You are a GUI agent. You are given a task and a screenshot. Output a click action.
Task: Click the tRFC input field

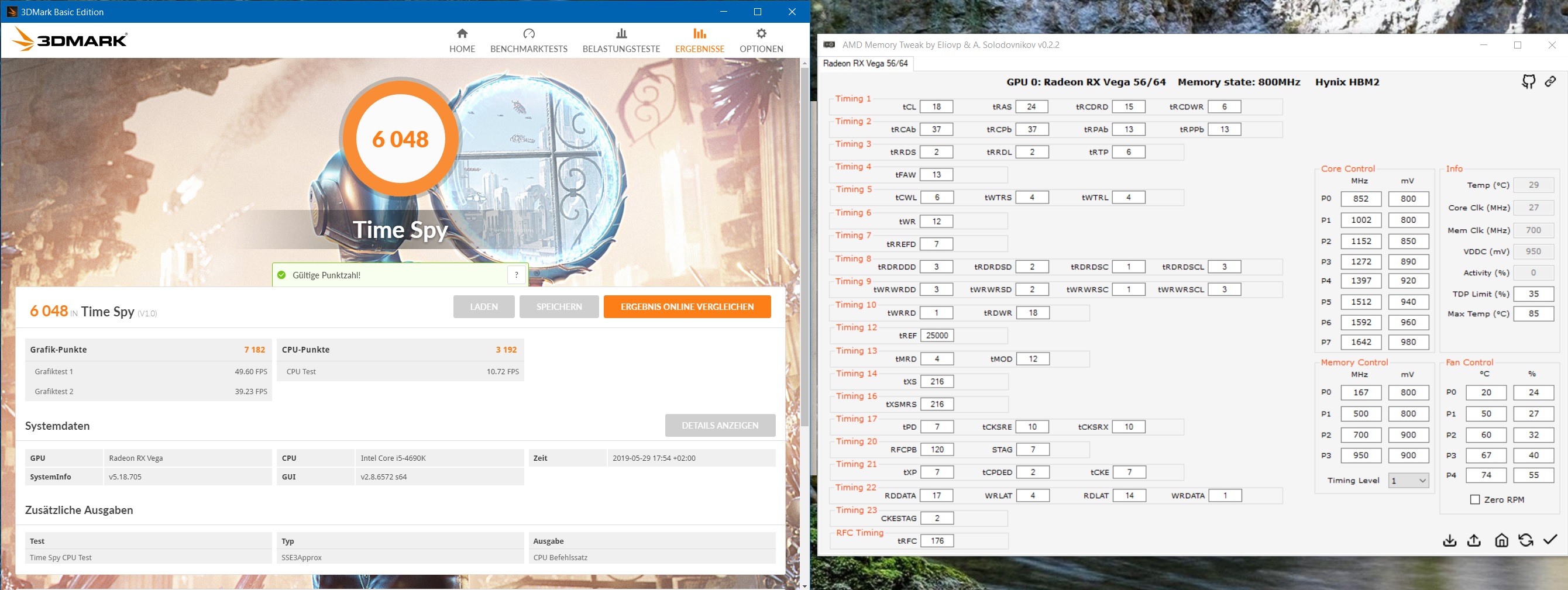[937, 541]
